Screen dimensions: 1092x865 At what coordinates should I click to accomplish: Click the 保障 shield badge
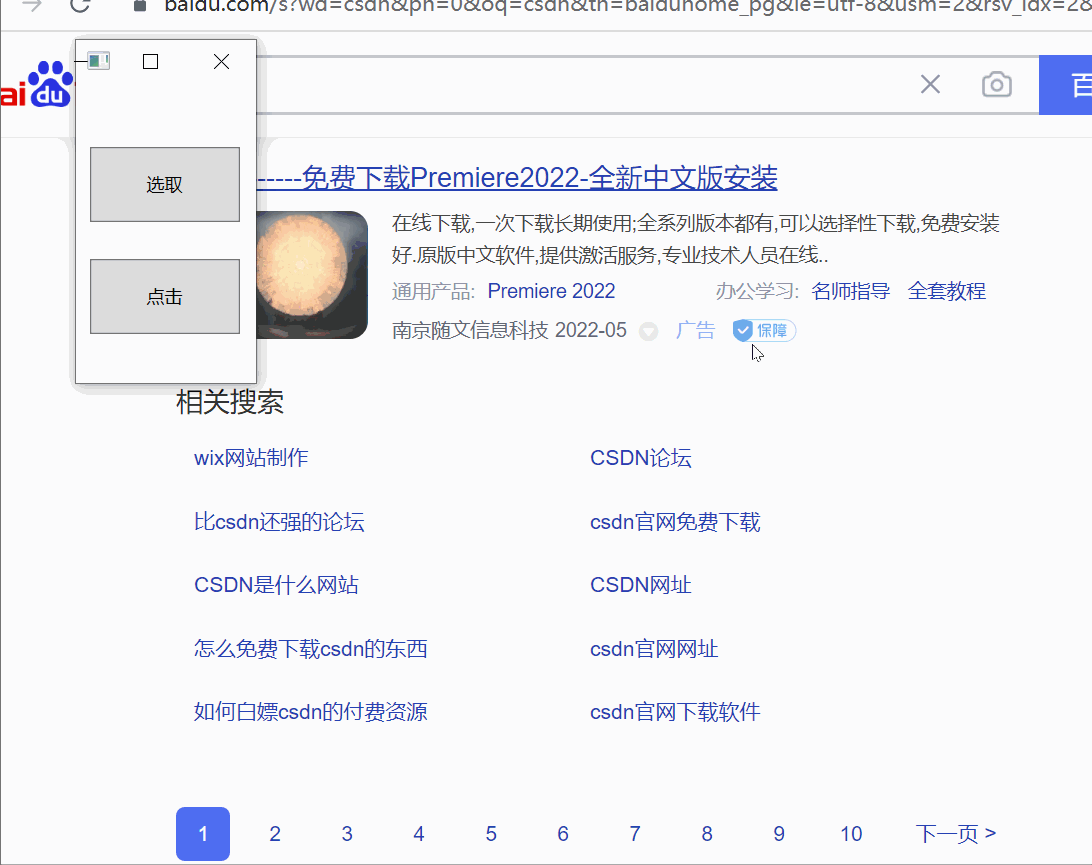pyautogui.click(x=764, y=330)
